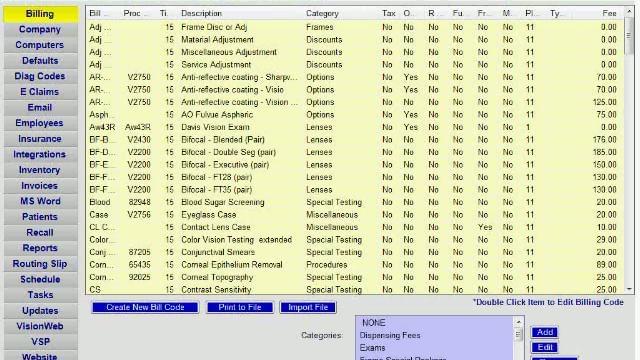Image resolution: width=640 pixels, height=360 pixels.
Task: Click the Import File button
Action: (x=308, y=307)
